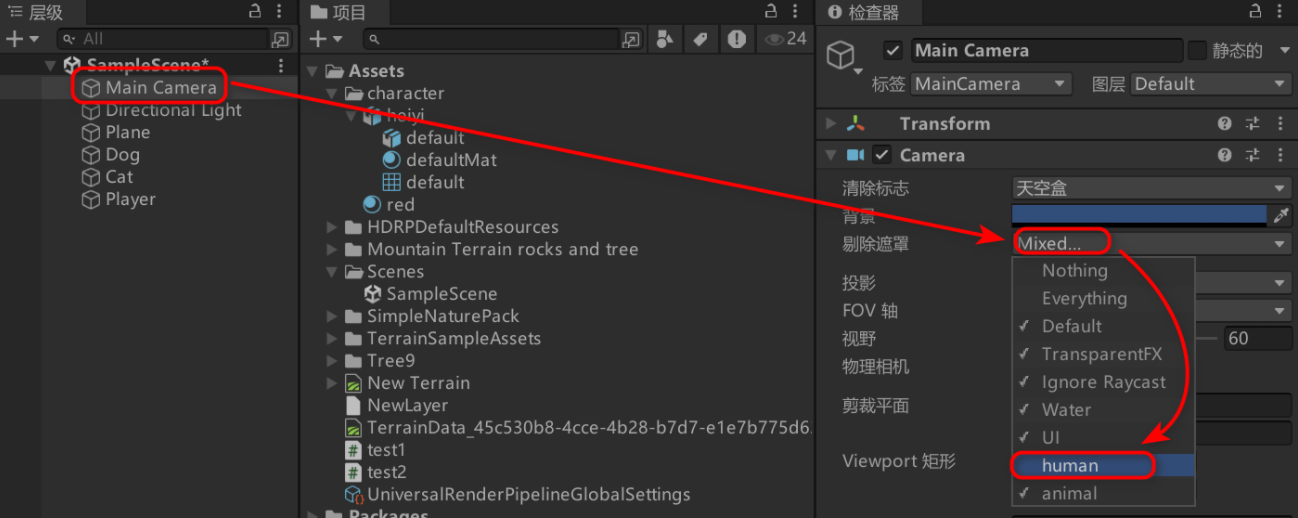The image size is (1298, 518).
Task: Open the Project create (+) dropdown
Action: tap(327, 39)
